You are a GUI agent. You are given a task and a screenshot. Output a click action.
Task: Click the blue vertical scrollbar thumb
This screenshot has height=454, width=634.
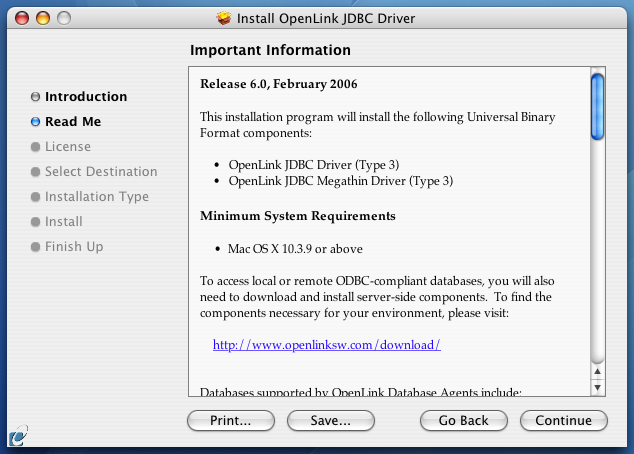597,108
